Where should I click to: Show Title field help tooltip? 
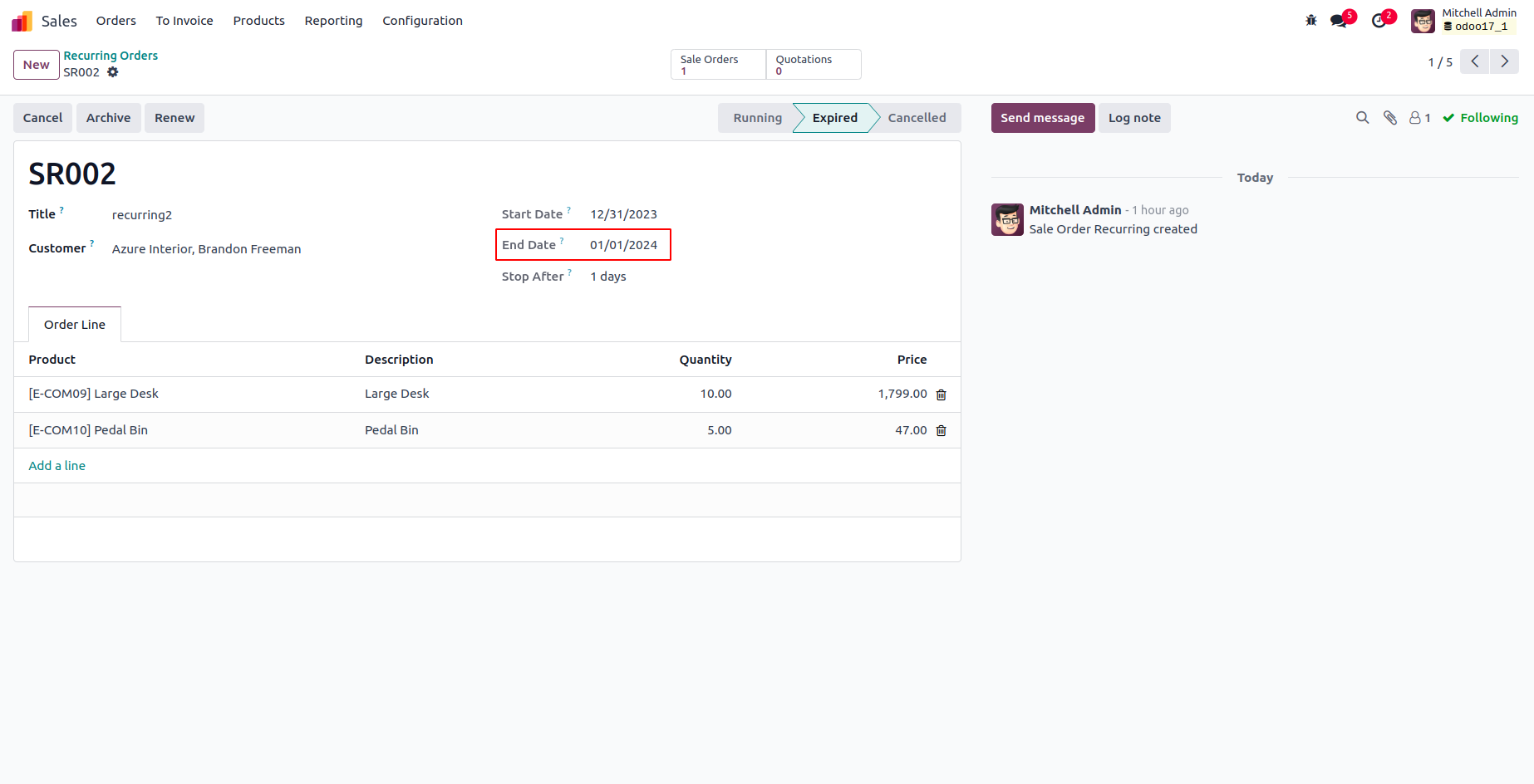(61, 210)
